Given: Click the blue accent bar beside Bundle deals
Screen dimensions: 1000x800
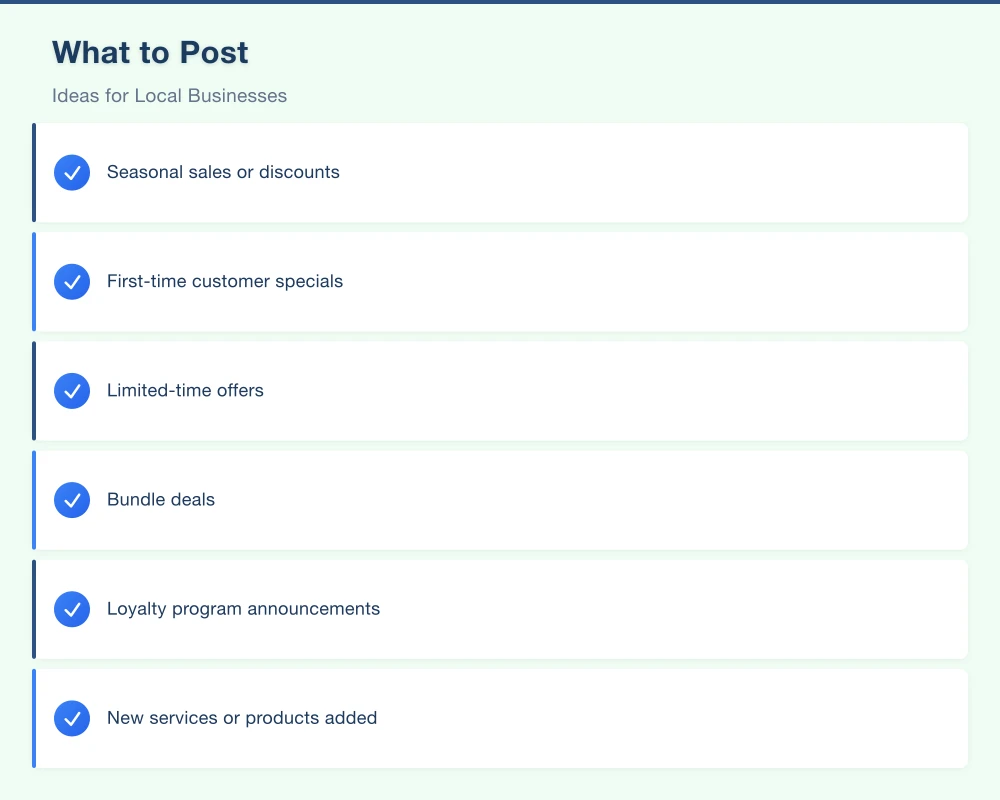Looking at the screenshot, I should point(35,499).
